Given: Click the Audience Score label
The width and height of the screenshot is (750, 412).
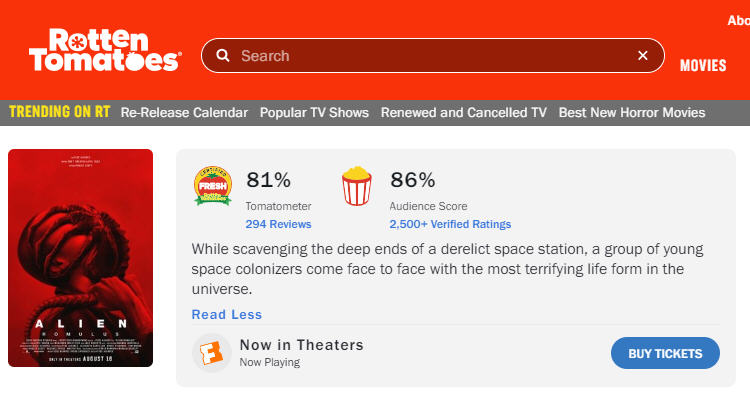Looking at the screenshot, I should (x=428, y=206).
